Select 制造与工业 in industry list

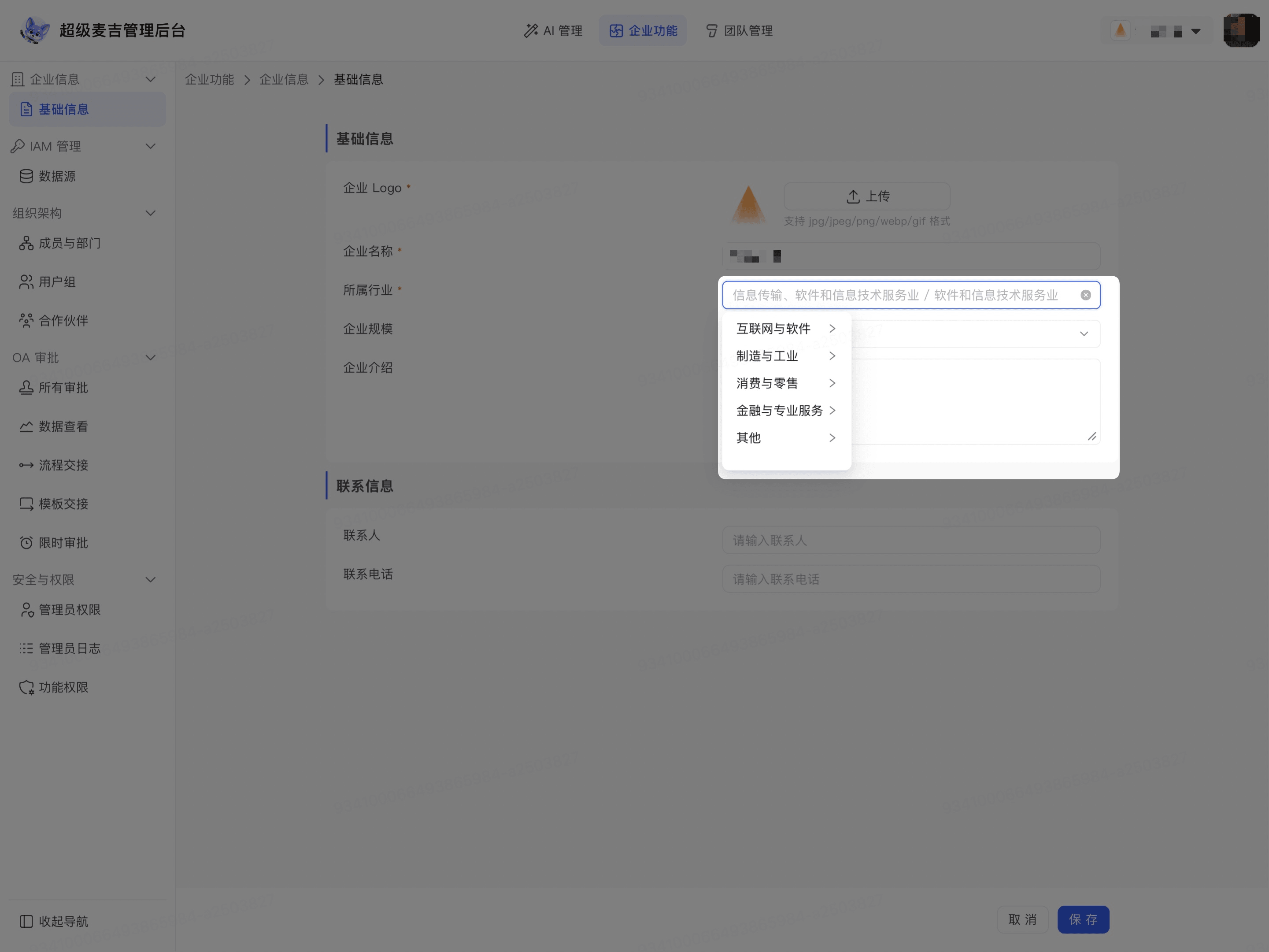(x=786, y=356)
